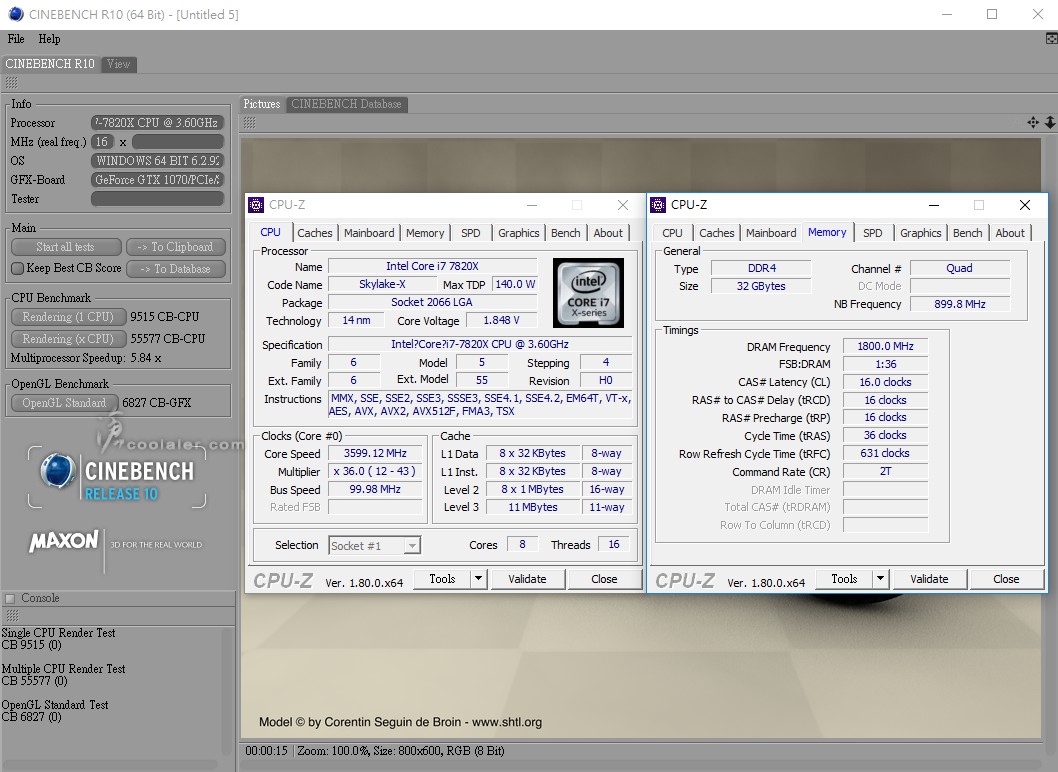Toggle the Console checkbox

[x=10, y=599]
